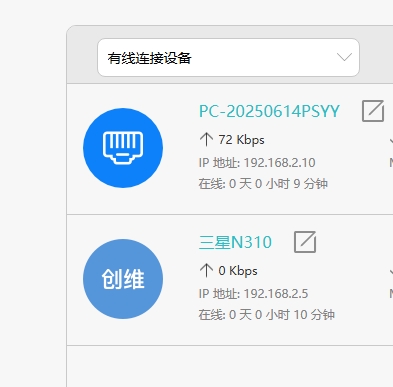
Task: Select the text 0 Kbps
Action: (238, 271)
